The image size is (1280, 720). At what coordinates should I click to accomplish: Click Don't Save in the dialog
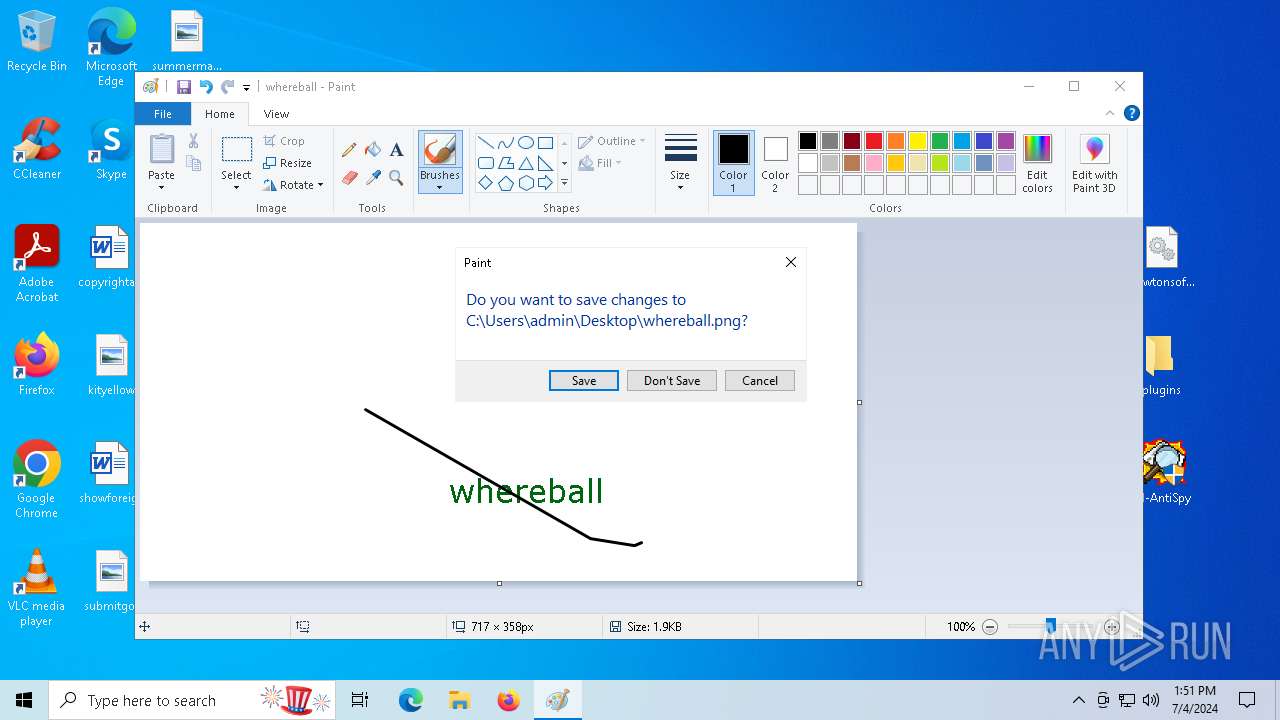click(x=672, y=380)
